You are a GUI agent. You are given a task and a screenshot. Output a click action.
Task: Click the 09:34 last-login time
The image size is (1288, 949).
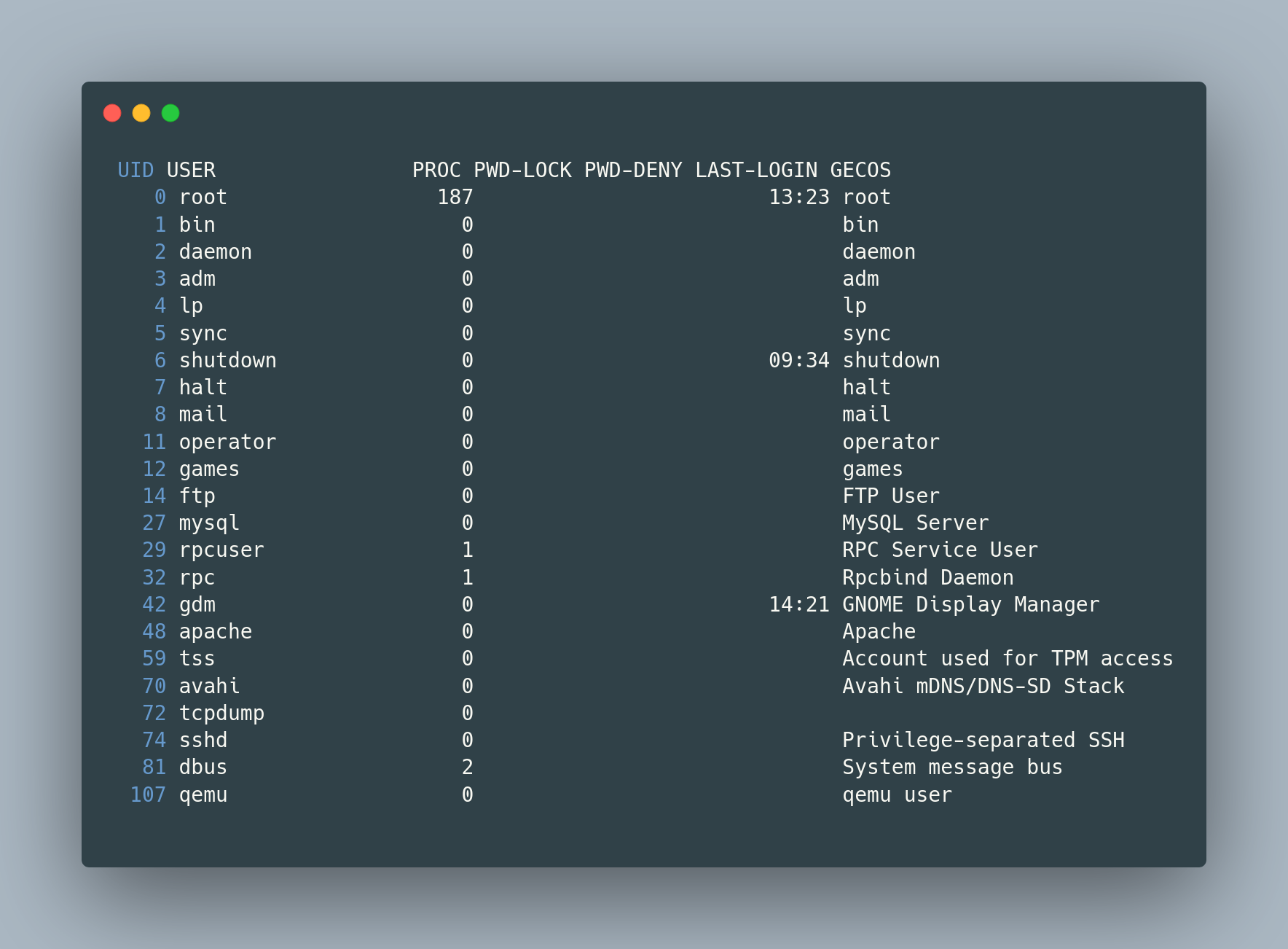(x=799, y=361)
